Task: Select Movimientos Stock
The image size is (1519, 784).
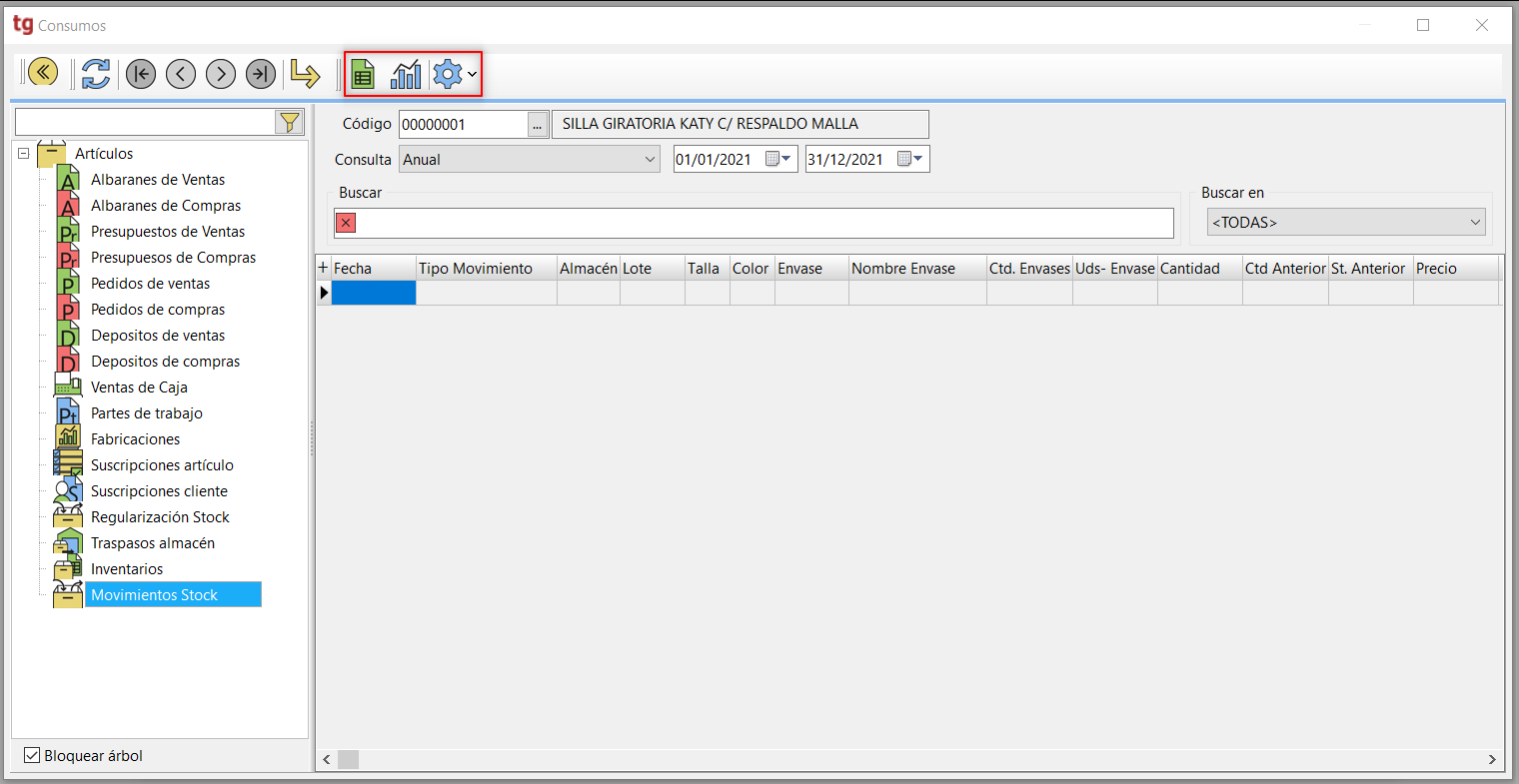Action: click(x=173, y=595)
